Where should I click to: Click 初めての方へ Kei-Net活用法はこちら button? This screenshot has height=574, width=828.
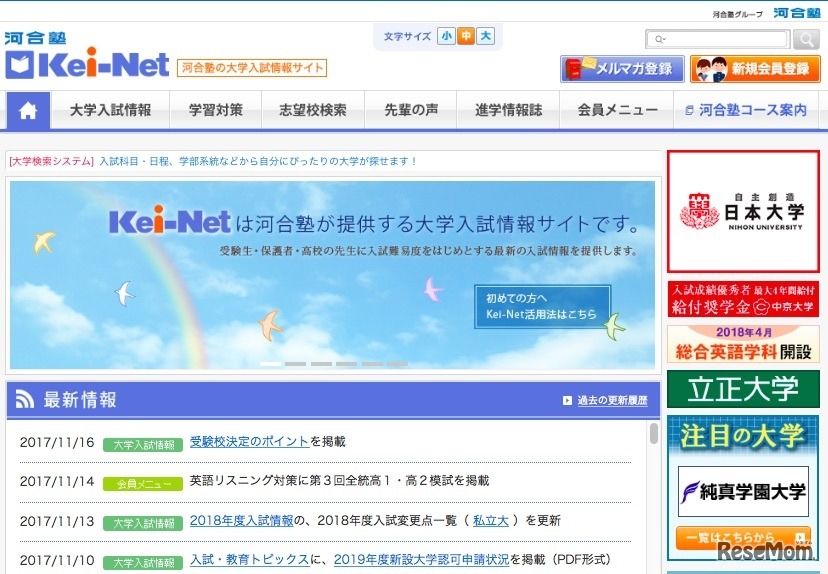542,307
